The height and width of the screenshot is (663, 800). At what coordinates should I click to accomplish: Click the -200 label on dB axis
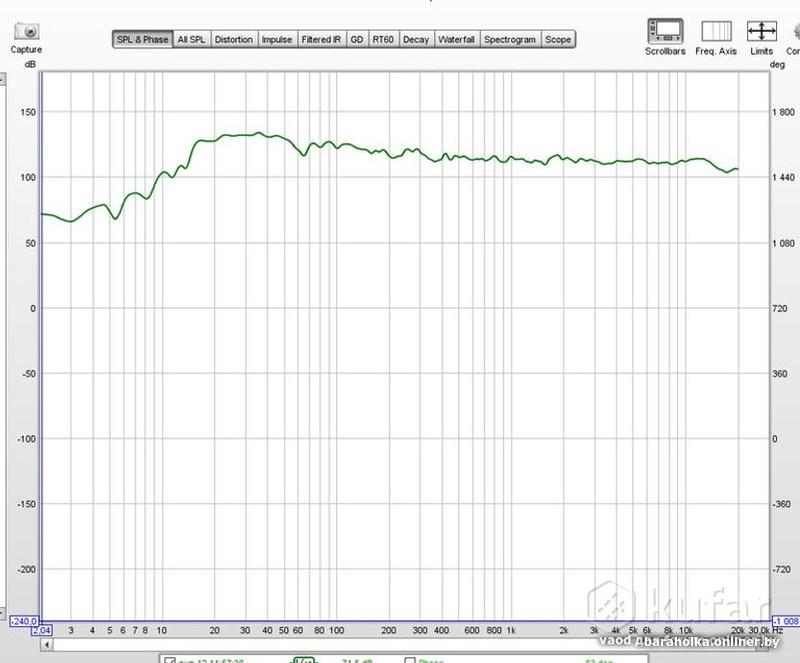(x=27, y=569)
